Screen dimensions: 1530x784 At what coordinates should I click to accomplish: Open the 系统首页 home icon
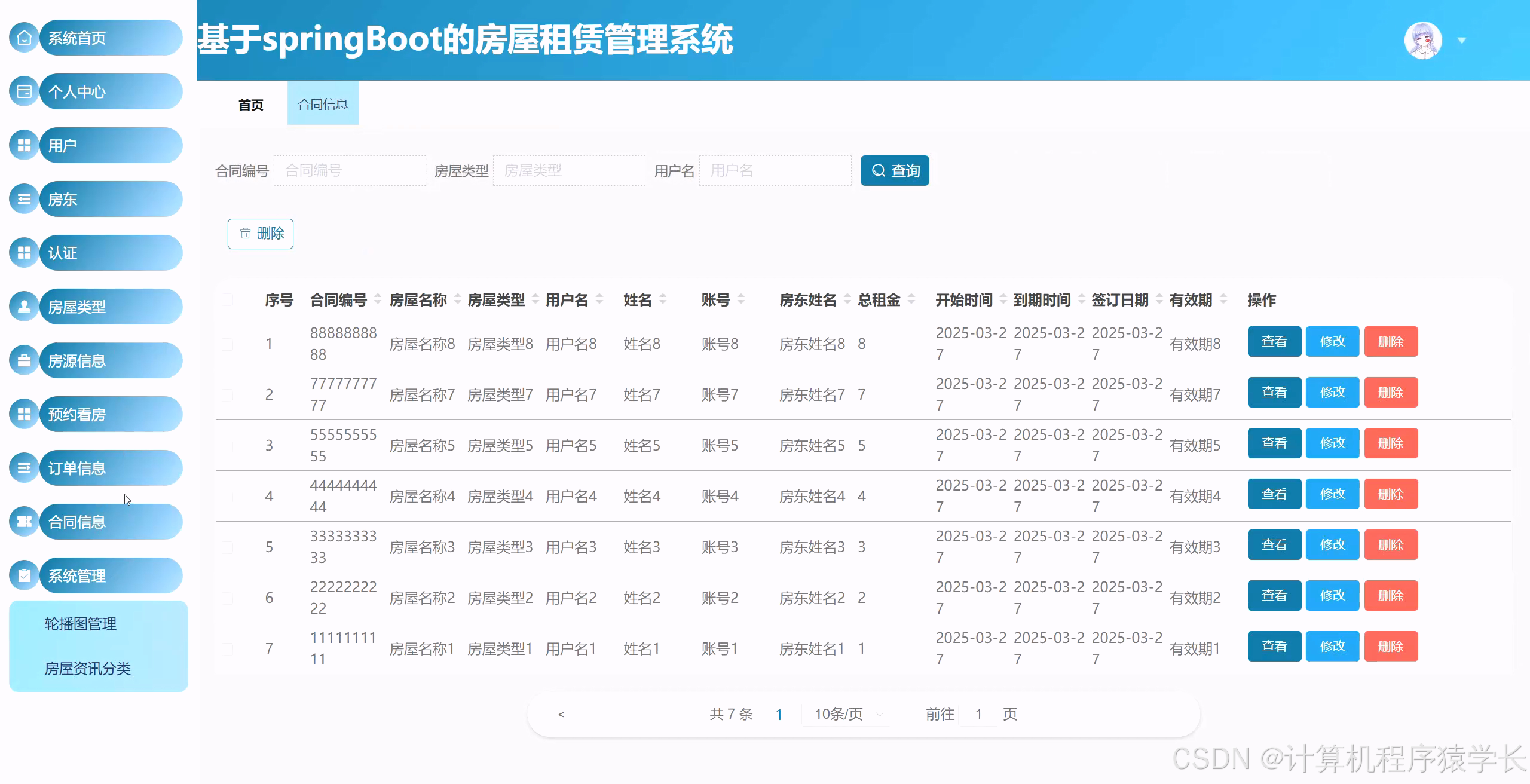pyautogui.click(x=23, y=37)
